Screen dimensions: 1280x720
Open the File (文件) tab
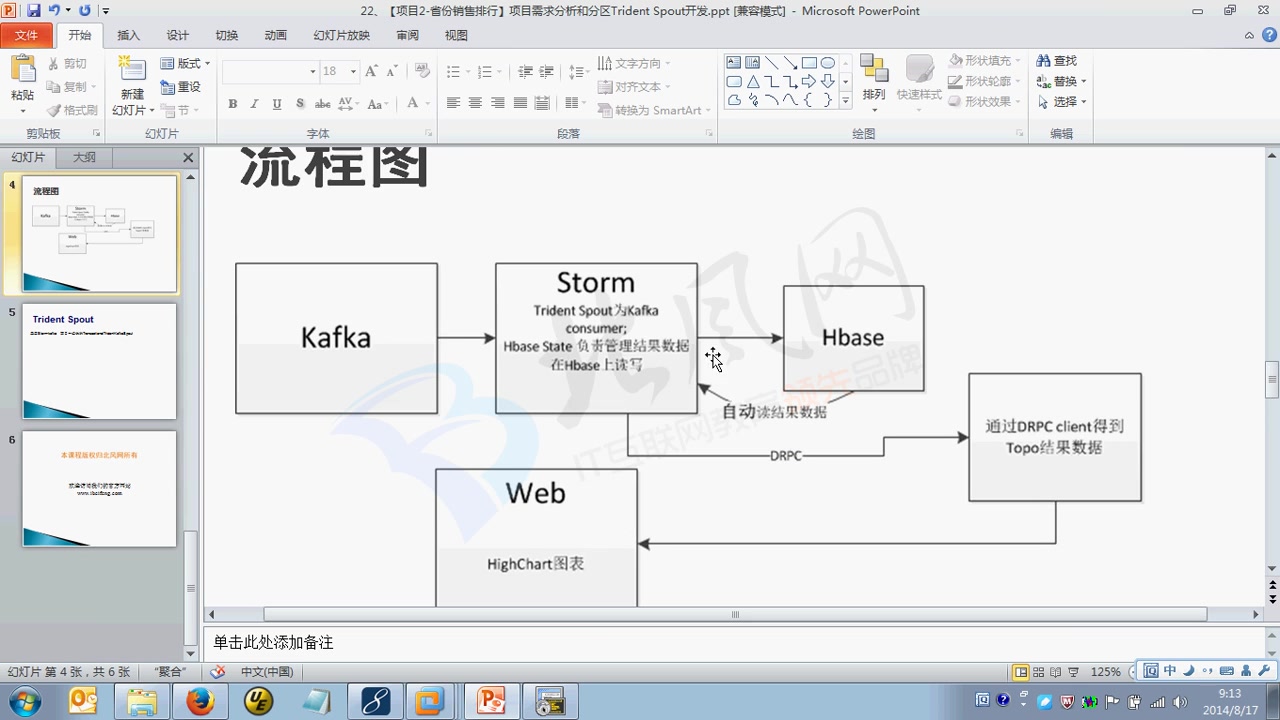pyautogui.click(x=27, y=35)
